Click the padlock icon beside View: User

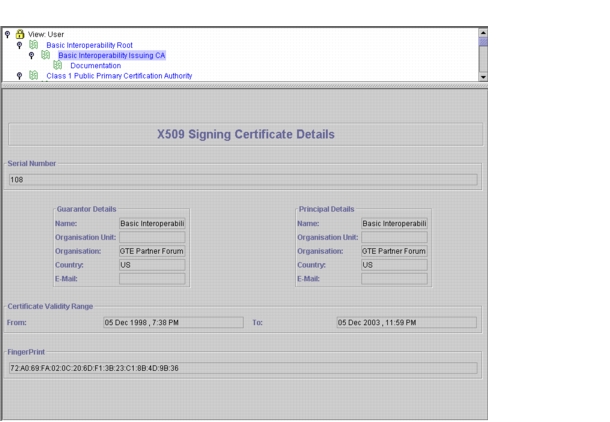(x=20, y=34)
